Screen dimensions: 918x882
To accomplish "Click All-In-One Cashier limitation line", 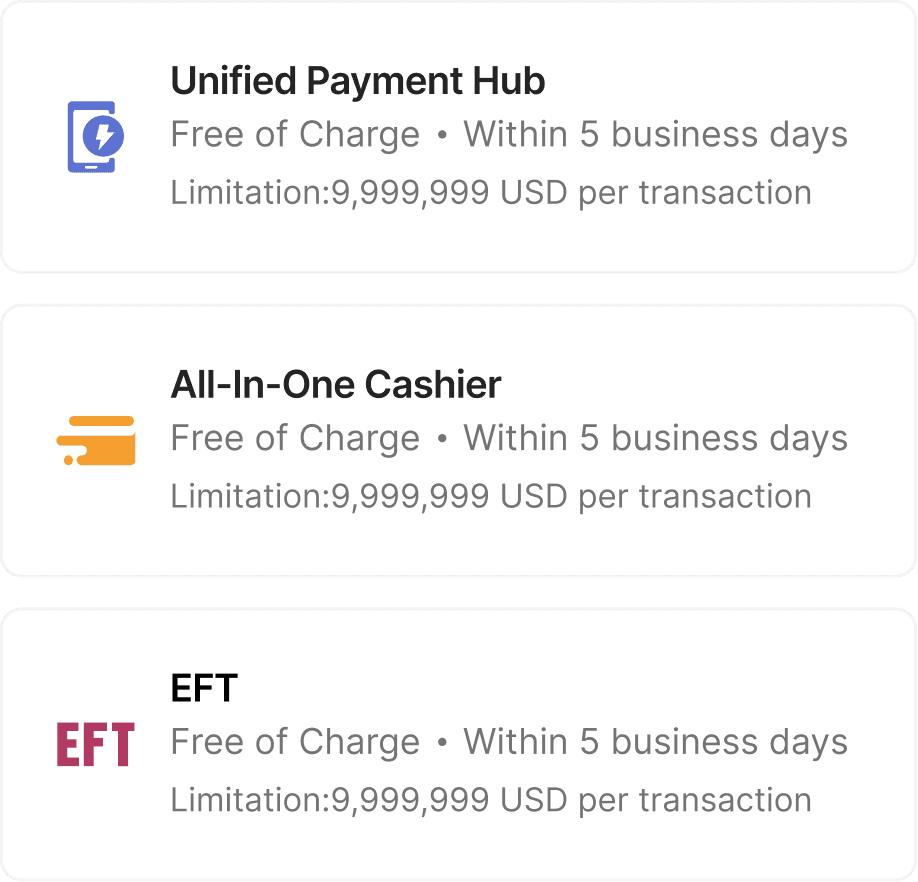I will click(x=491, y=497).
